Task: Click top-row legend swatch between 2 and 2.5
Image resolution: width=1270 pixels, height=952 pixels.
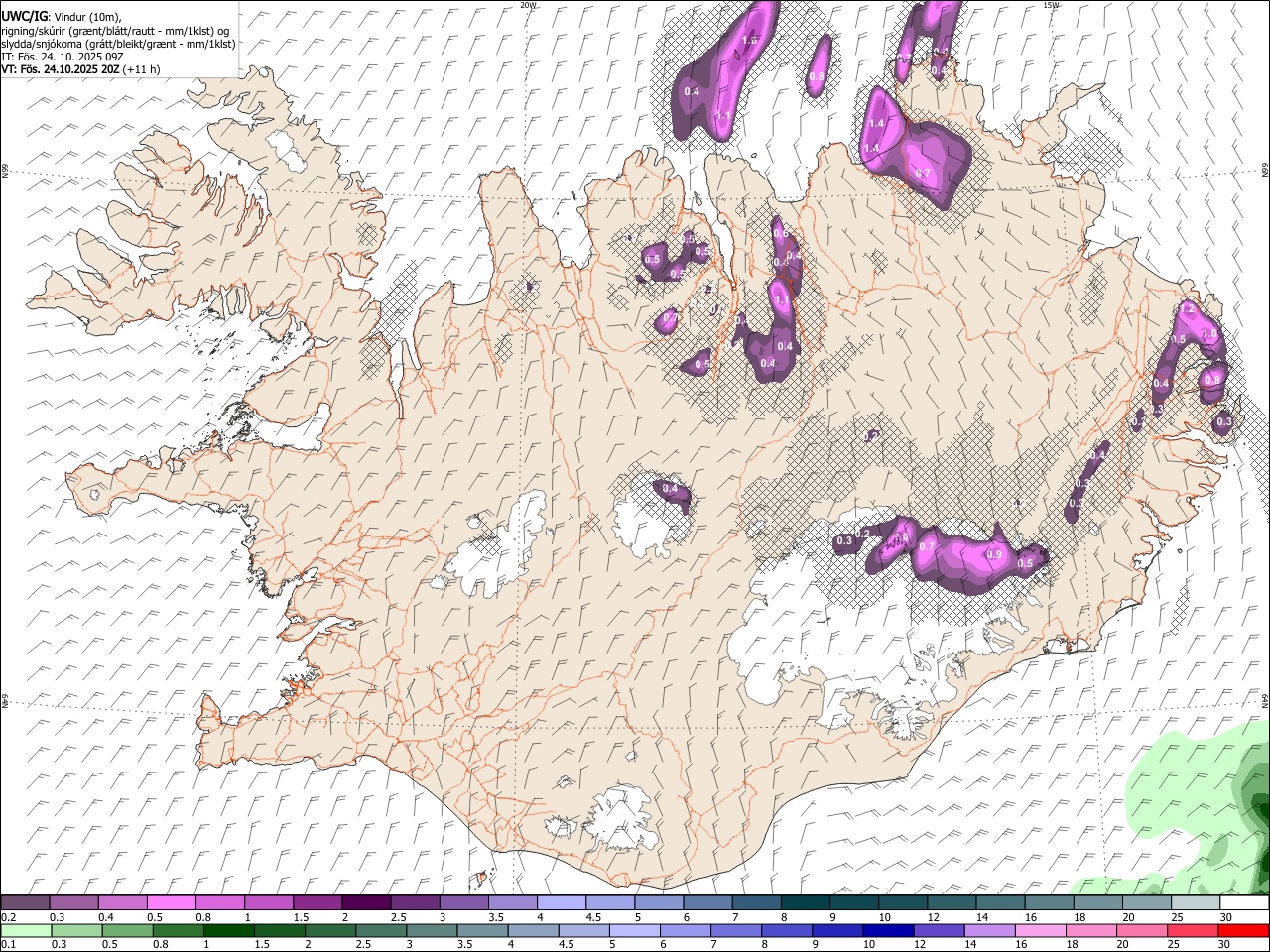Action: coord(366,903)
